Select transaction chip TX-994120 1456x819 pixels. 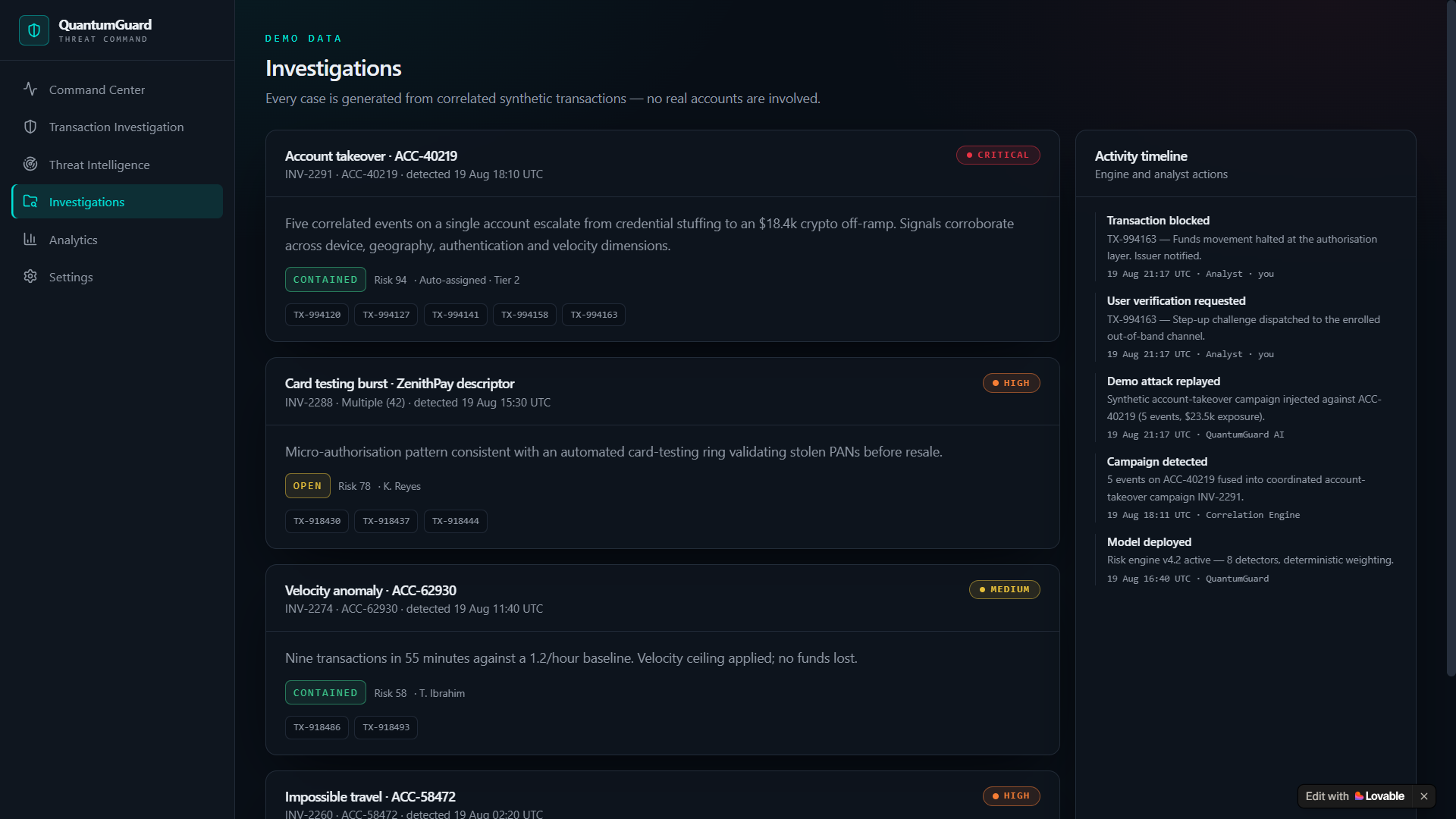pyautogui.click(x=317, y=315)
